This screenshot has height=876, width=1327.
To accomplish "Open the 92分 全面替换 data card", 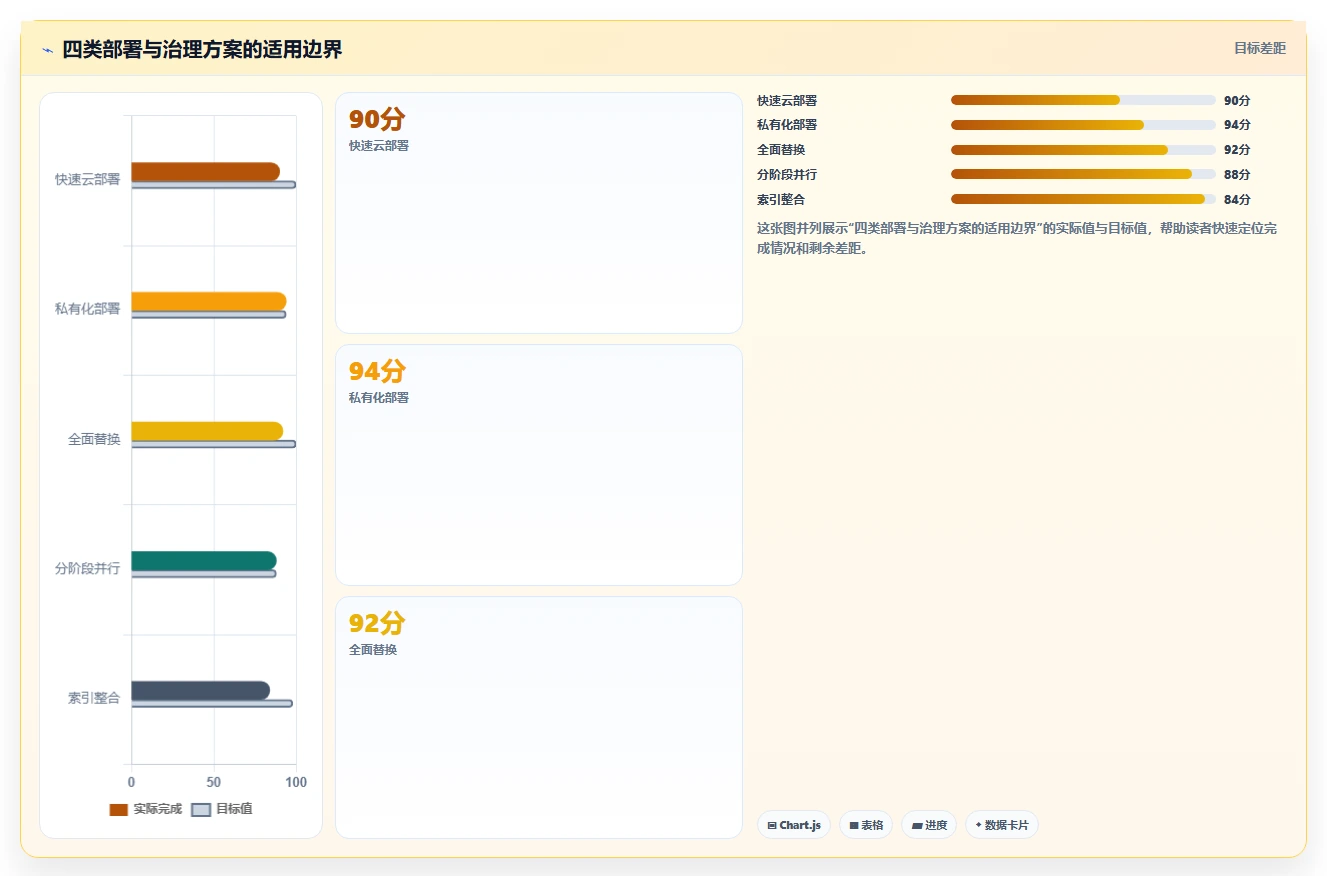I will click(539, 717).
